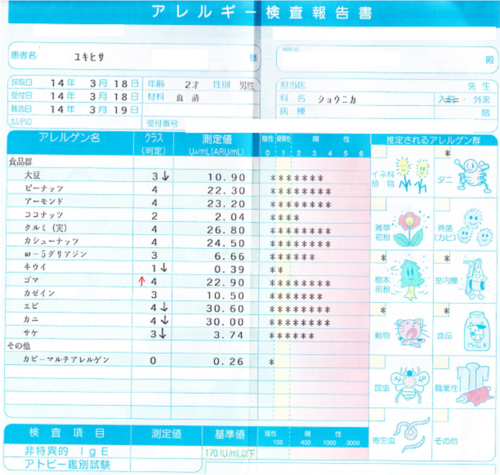Select the milk bottle illustration for 食品
Image resolution: width=500 pixels, height=475 pixels.
(x=477, y=331)
